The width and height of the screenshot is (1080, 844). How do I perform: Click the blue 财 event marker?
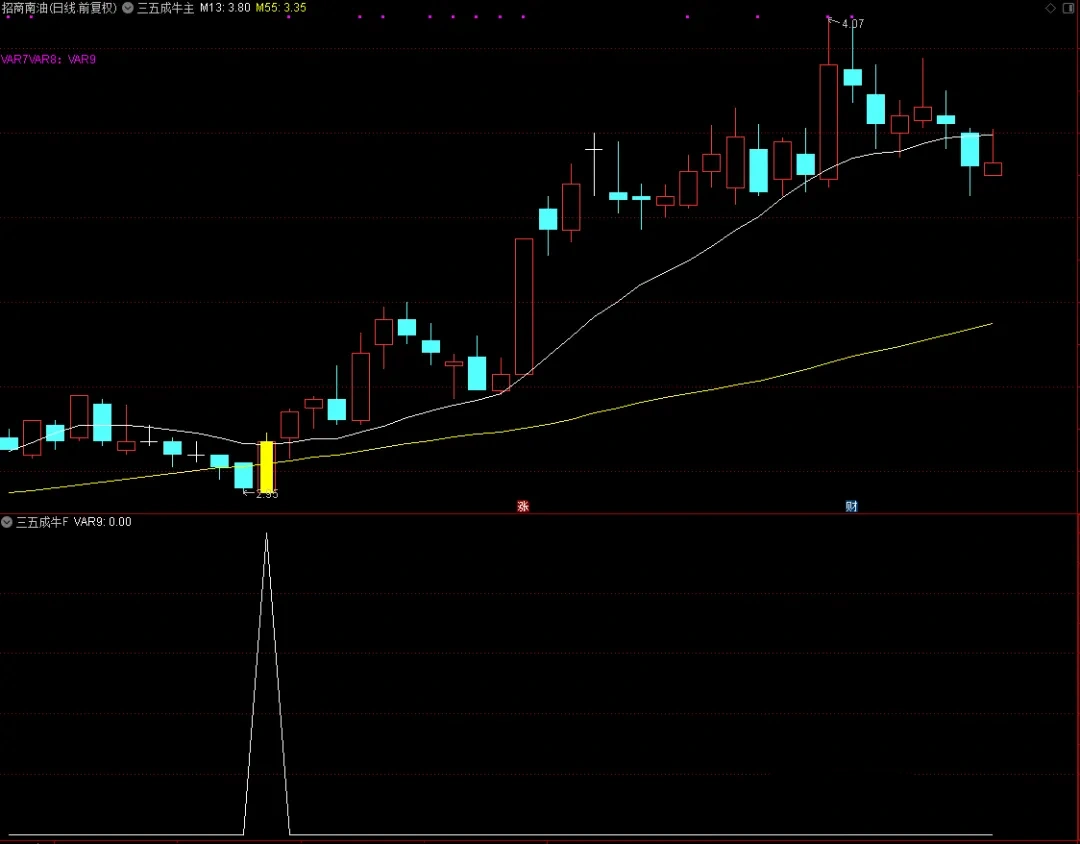click(x=851, y=506)
